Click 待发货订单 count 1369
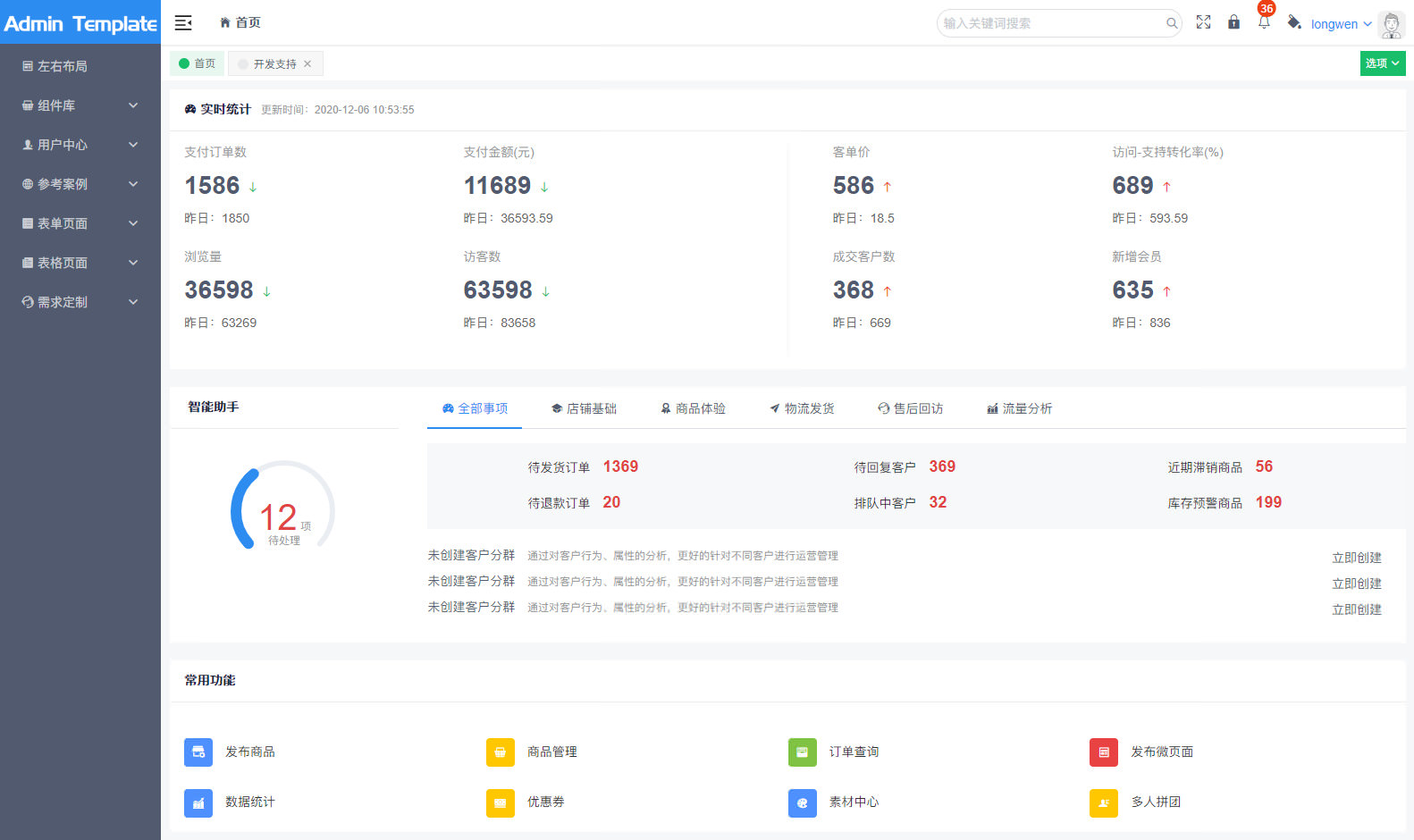This screenshot has height=840, width=1414. click(x=620, y=466)
